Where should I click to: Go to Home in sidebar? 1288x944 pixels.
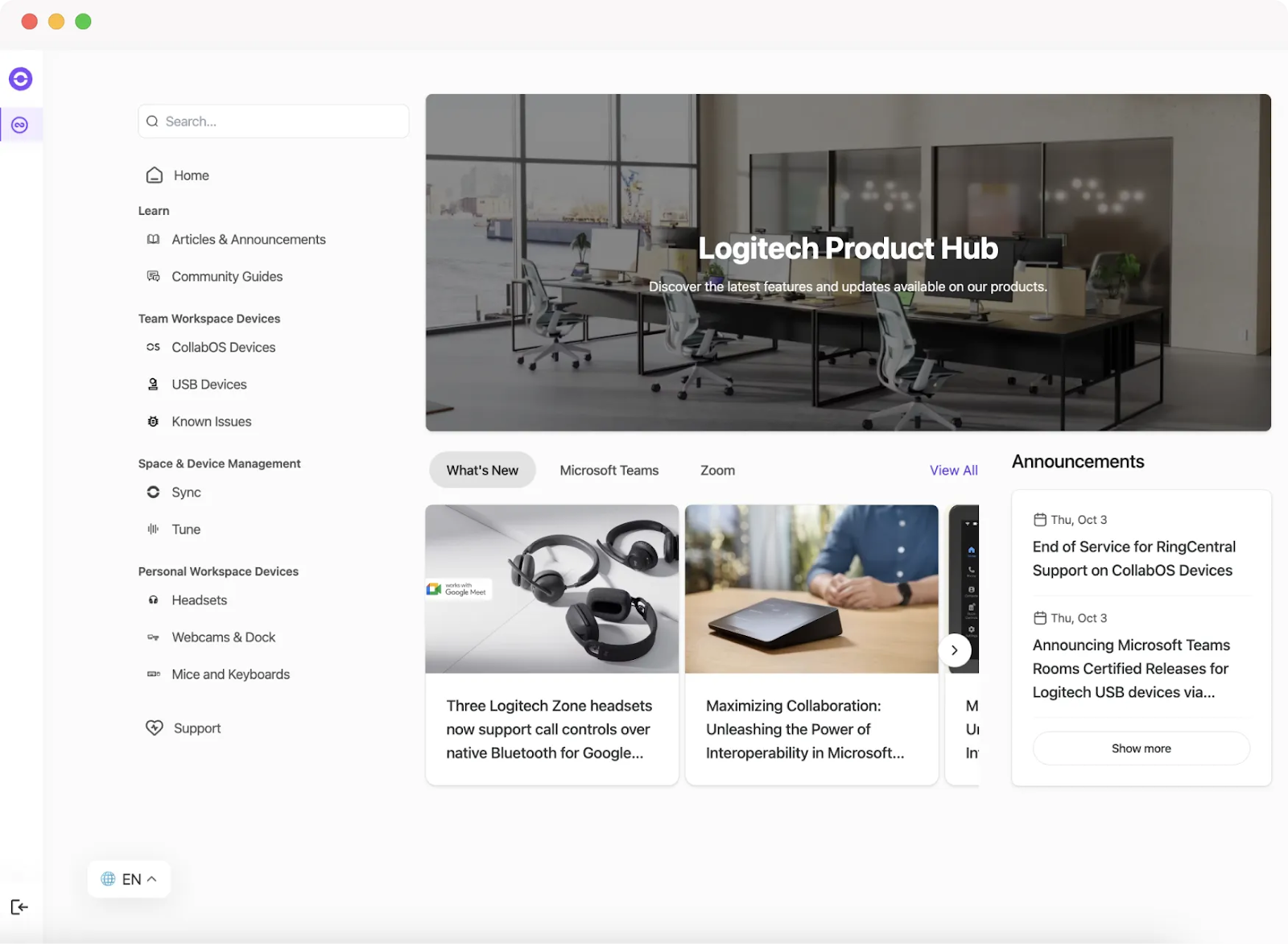[x=192, y=175]
